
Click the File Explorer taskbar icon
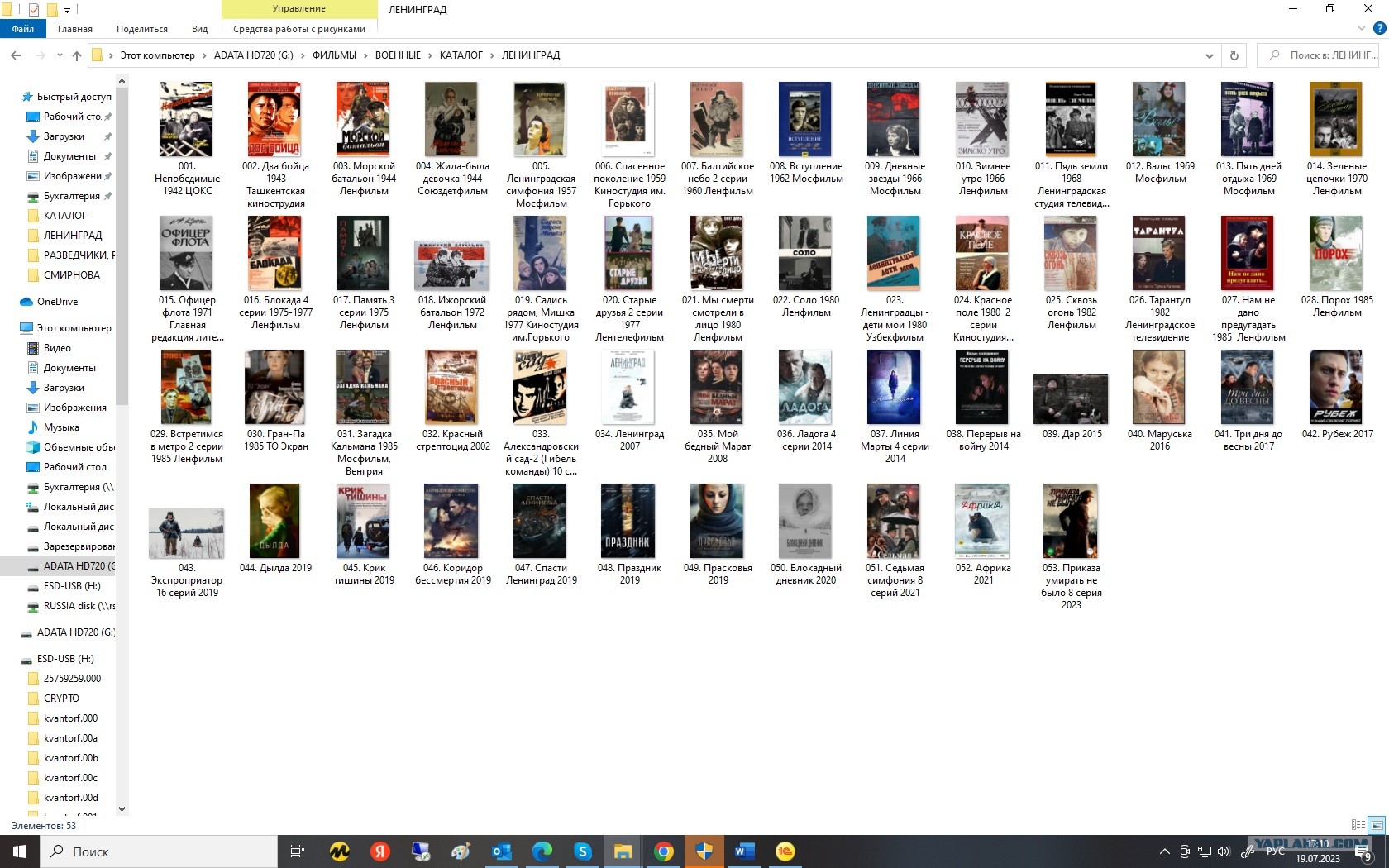click(623, 851)
